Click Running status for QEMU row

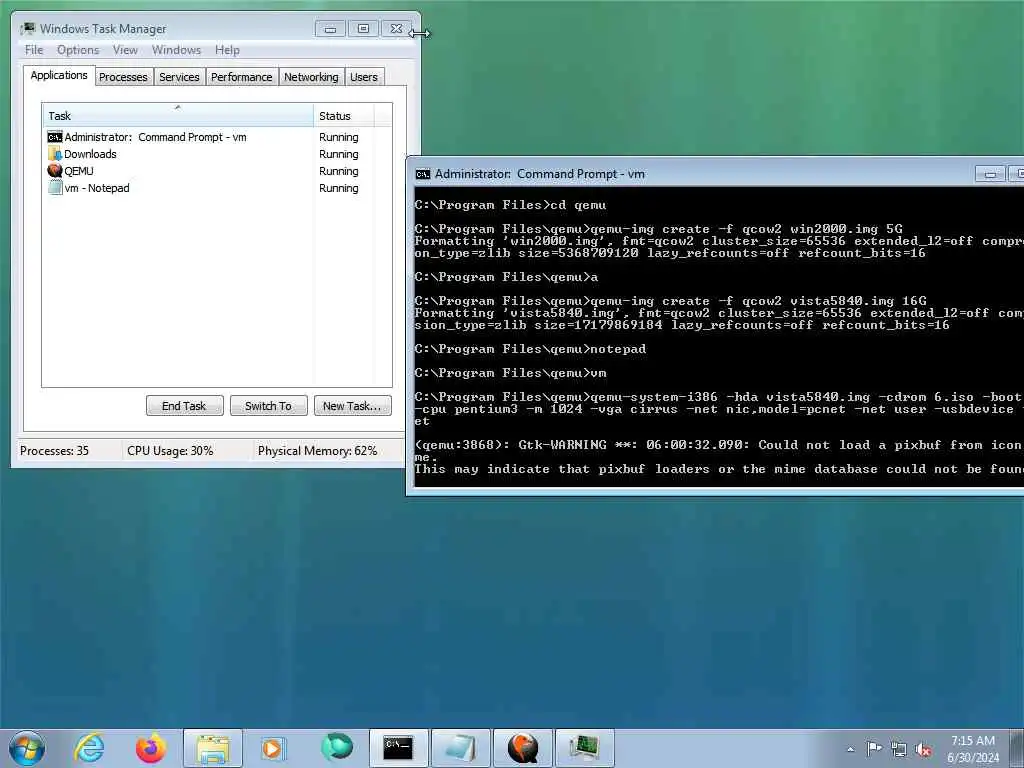(x=338, y=171)
